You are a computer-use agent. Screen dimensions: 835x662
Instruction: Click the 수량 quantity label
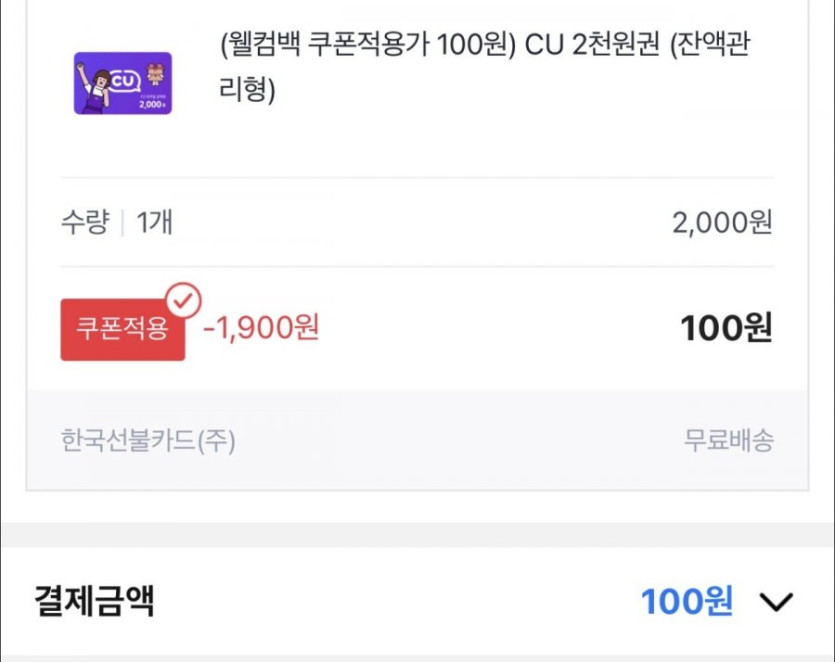pos(84,222)
